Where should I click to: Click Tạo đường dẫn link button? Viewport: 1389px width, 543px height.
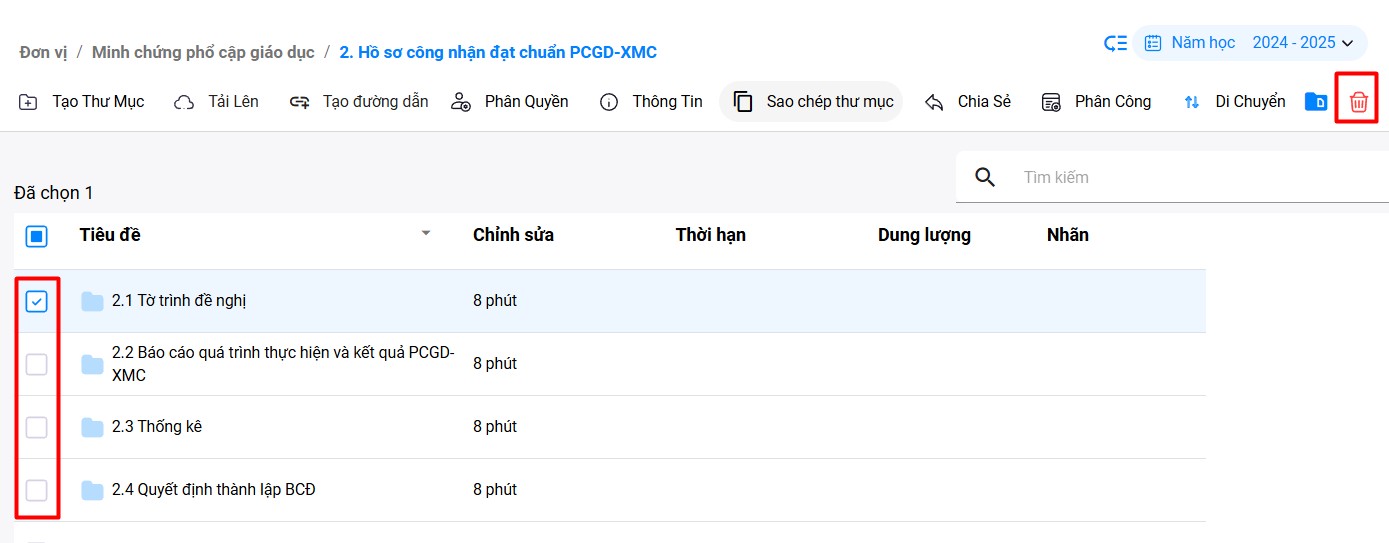click(x=359, y=102)
